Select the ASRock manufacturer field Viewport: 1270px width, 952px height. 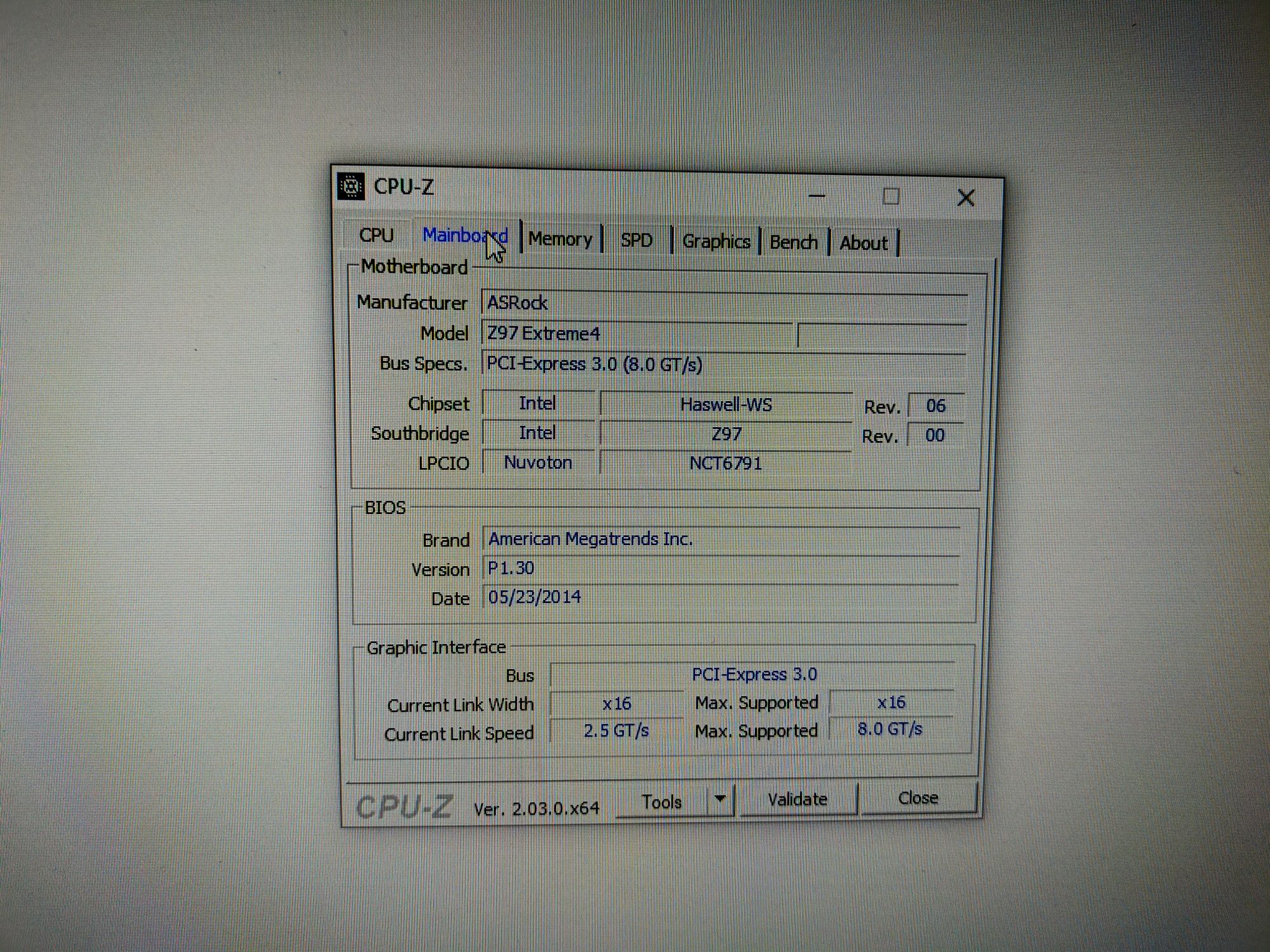point(724,303)
